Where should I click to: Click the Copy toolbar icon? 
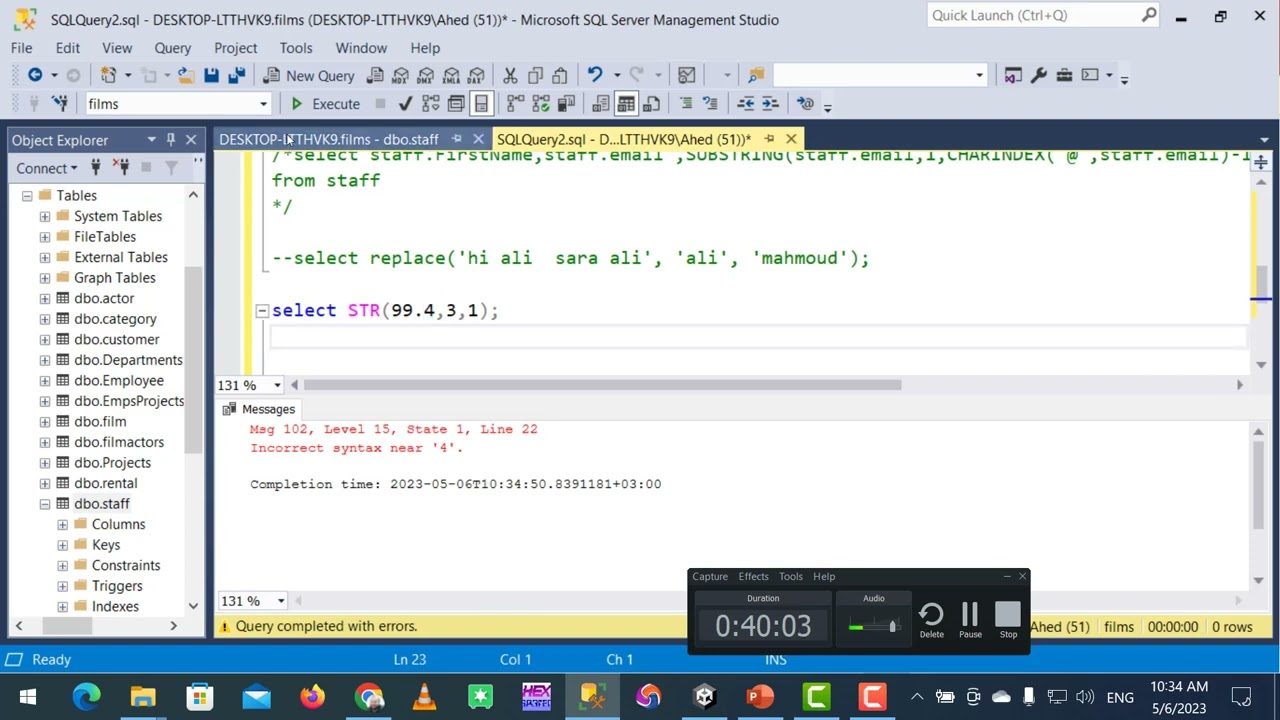click(535, 76)
